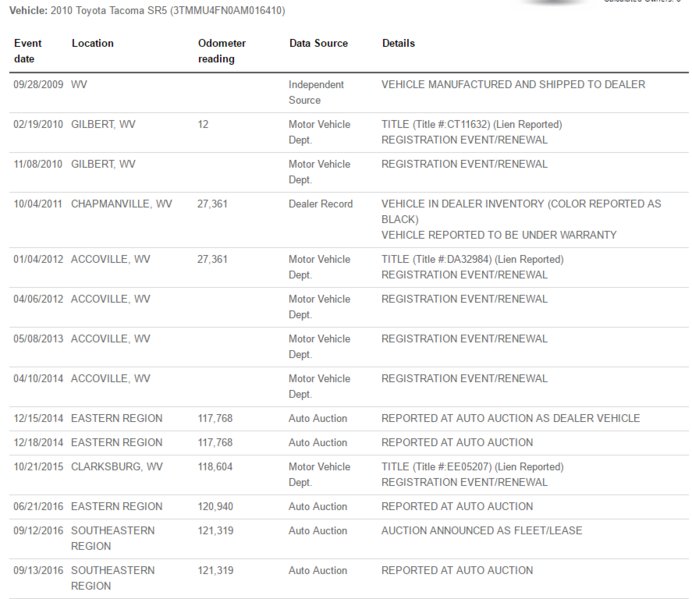Image resolution: width=692 pixels, height=599 pixels.
Task: Click odometer reading 12
Action: pos(203,124)
